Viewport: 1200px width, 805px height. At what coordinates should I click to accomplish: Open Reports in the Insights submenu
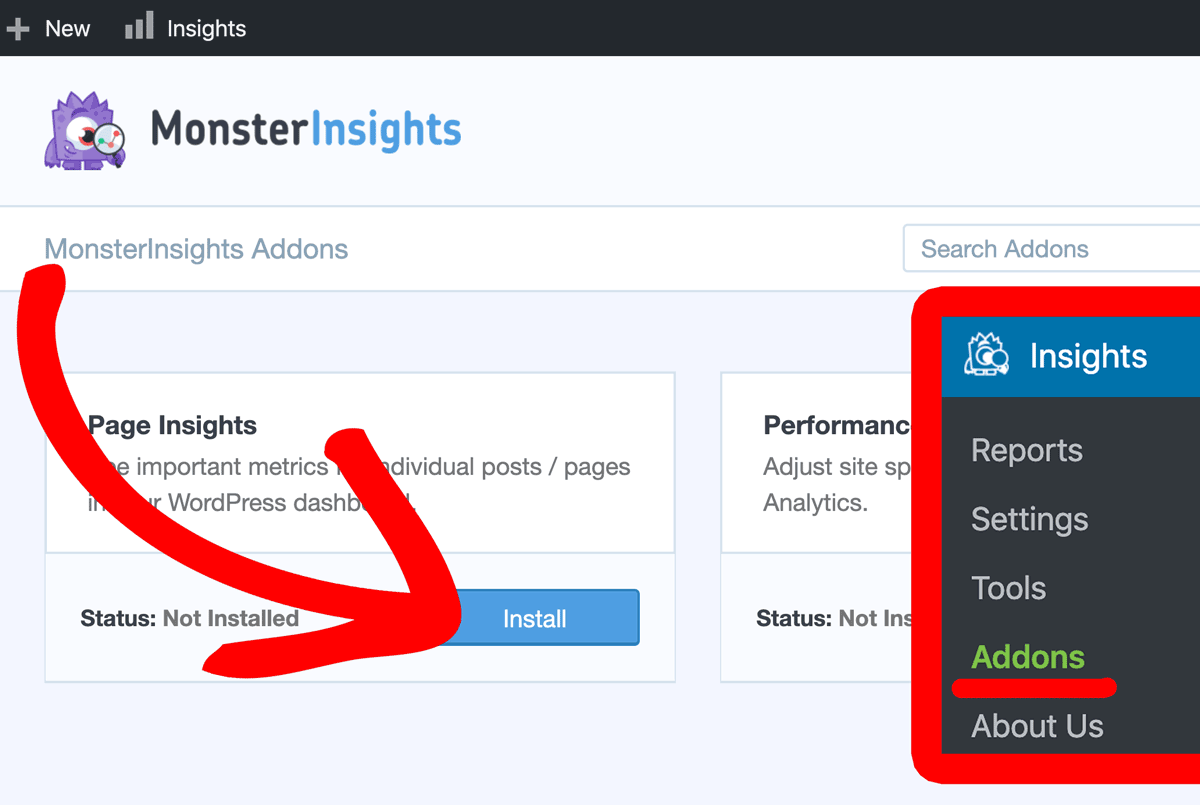point(1027,450)
